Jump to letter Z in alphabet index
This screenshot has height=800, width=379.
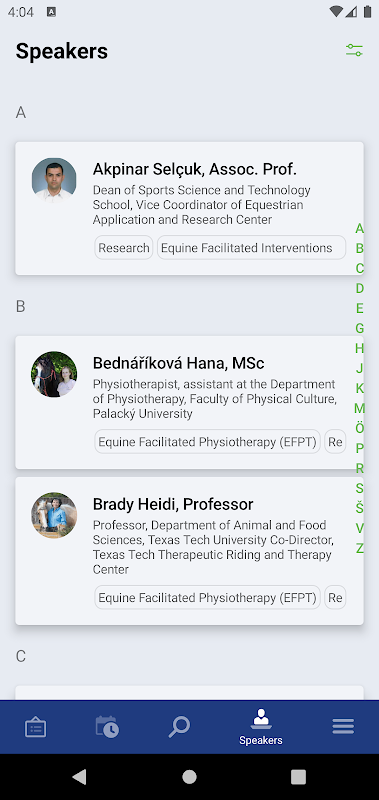point(360,548)
